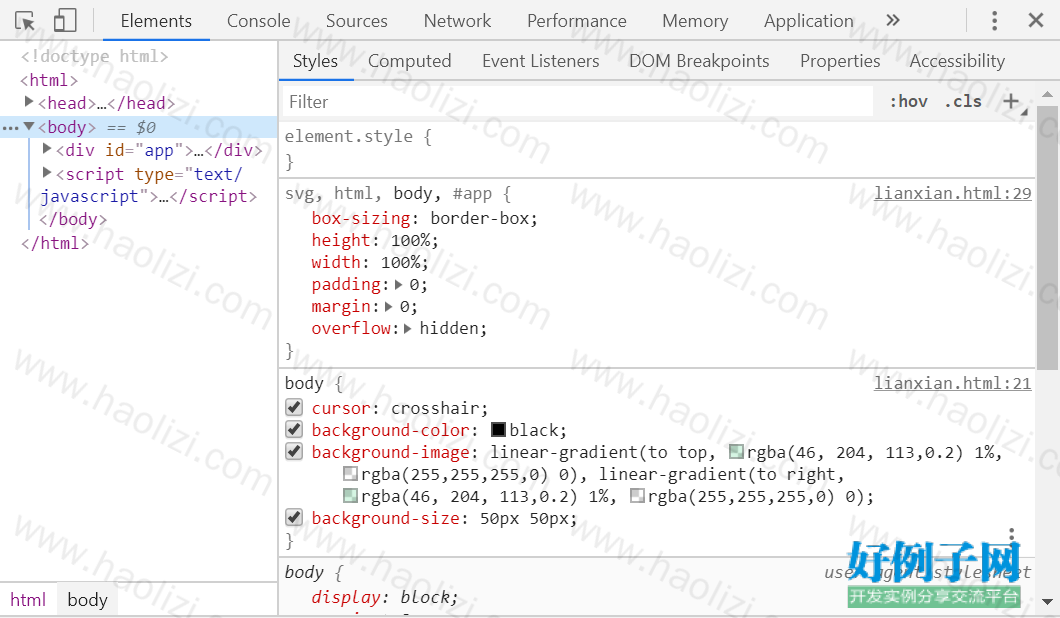
Task: Click the width value 100%
Action: [x=402, y=262]
